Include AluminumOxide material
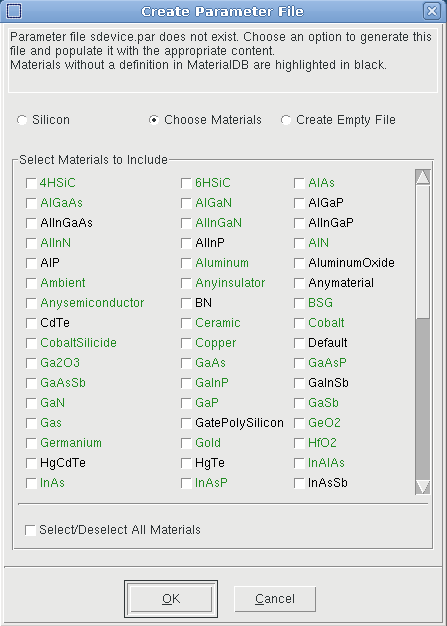447x626 pixels. tap(299, 263)
